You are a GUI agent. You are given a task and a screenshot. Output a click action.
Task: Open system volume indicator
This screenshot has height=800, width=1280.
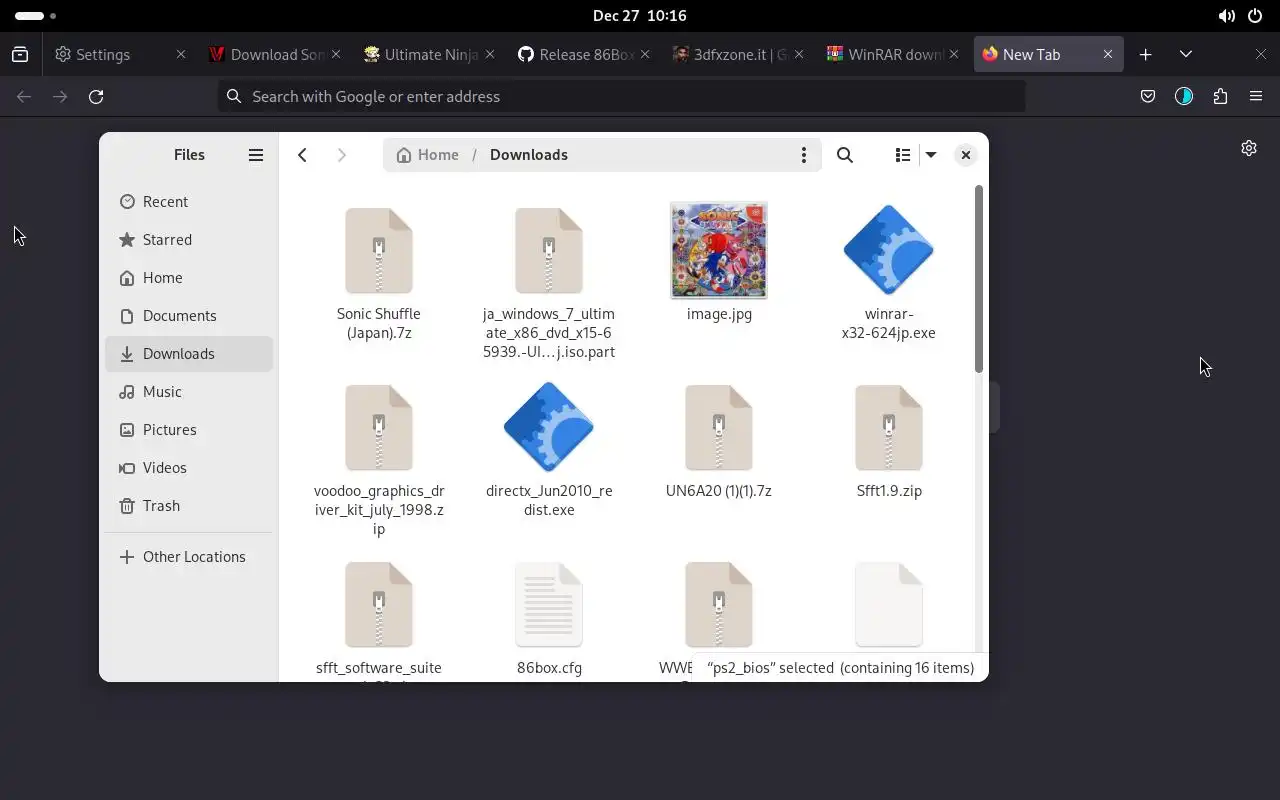1227,16
